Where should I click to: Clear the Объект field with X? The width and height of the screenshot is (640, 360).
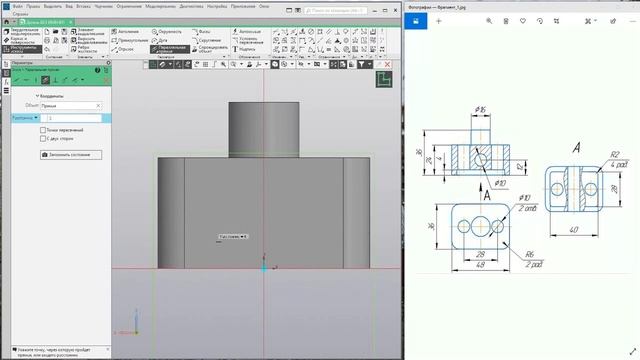point(98,106)
